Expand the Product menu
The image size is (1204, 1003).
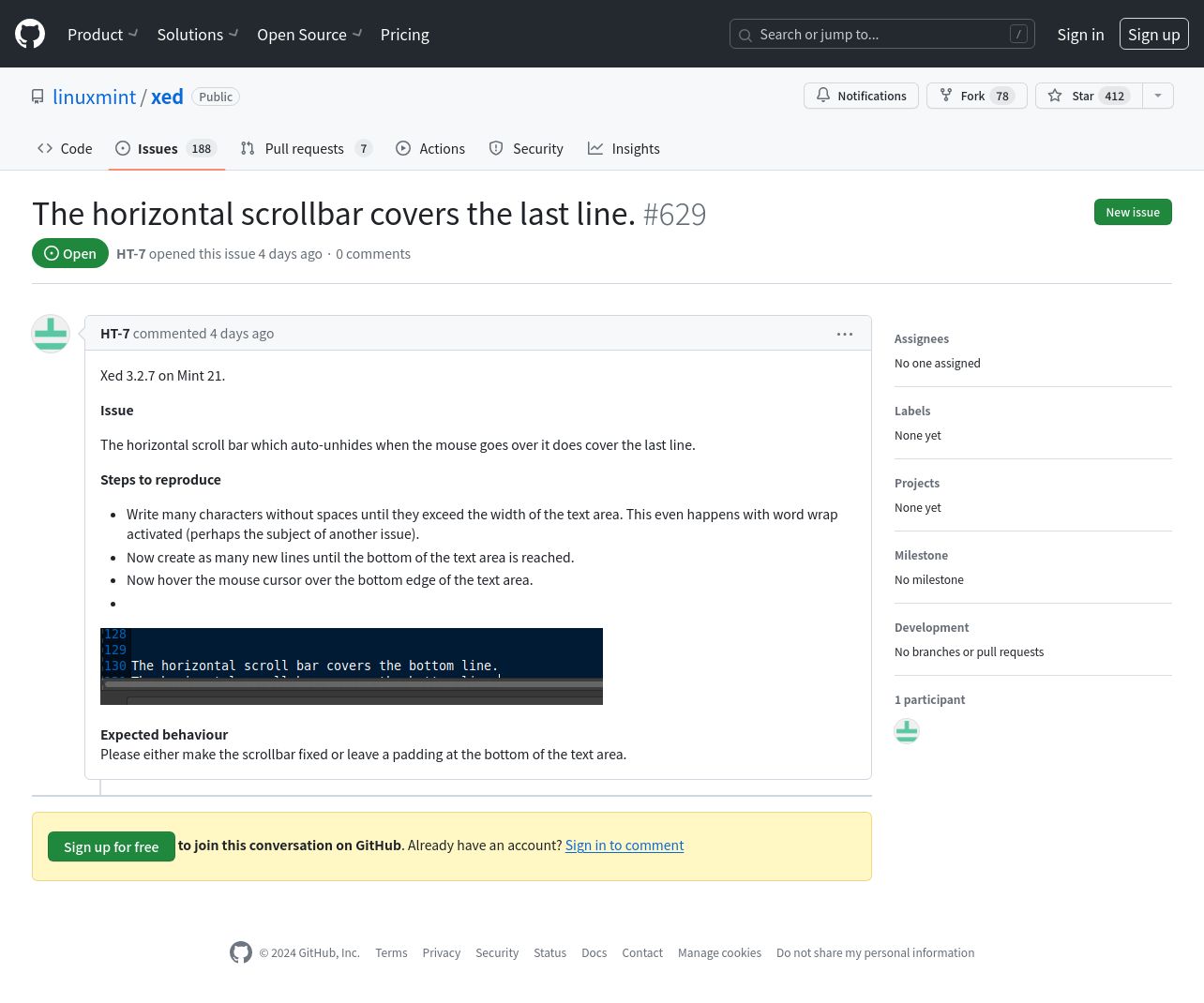point(103,35)
